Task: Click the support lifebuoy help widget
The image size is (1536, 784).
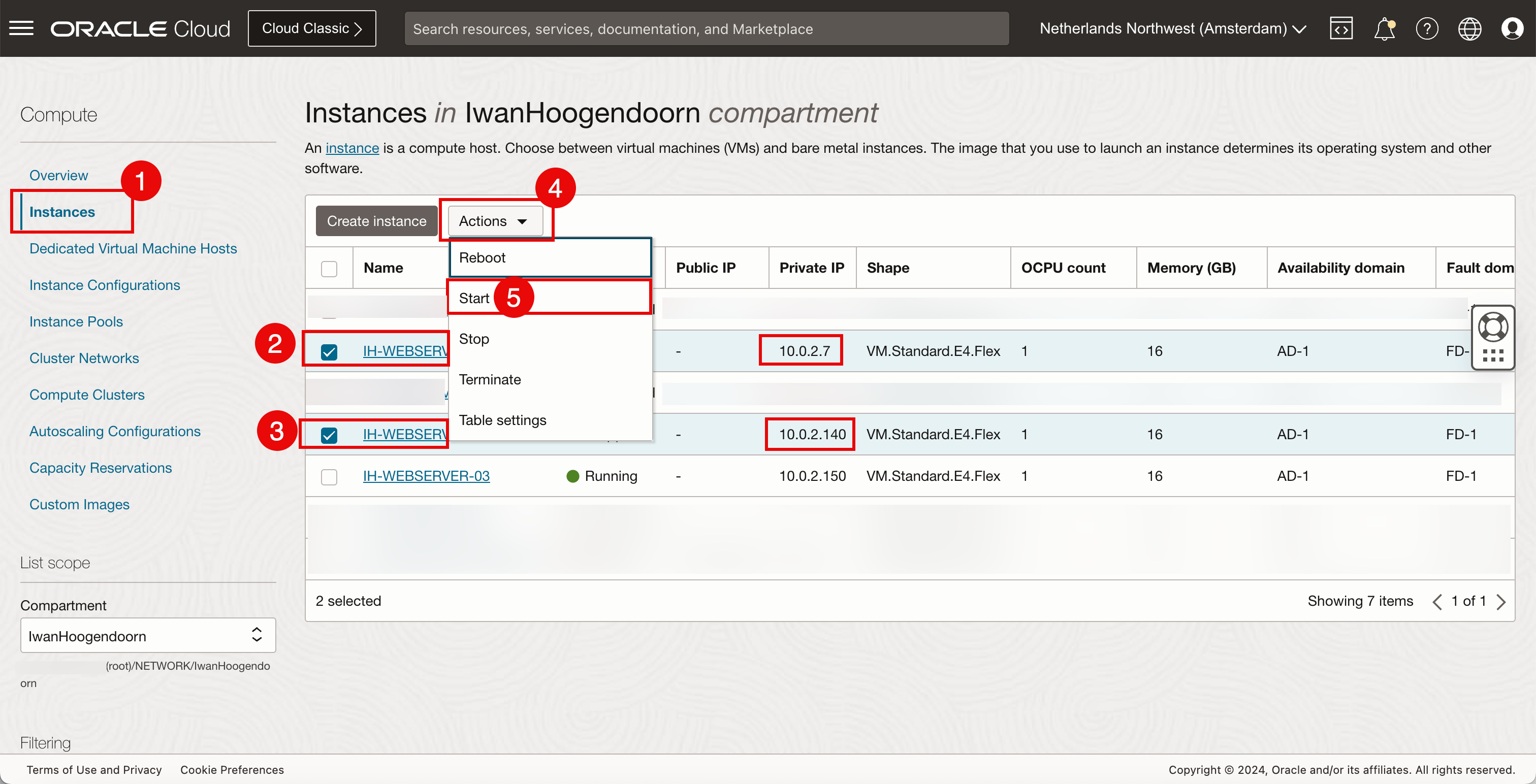Action: [x=1492, y=328]
